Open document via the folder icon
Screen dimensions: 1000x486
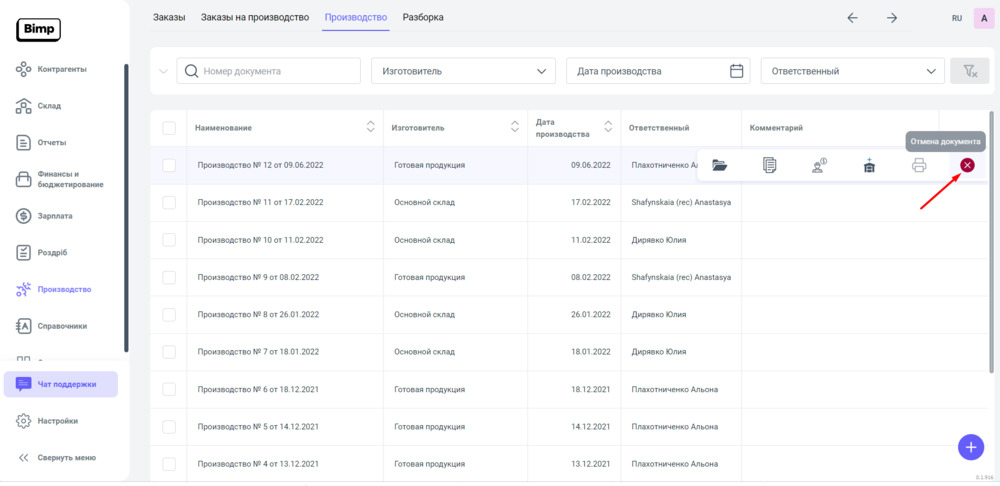click(x=719, y=166)
